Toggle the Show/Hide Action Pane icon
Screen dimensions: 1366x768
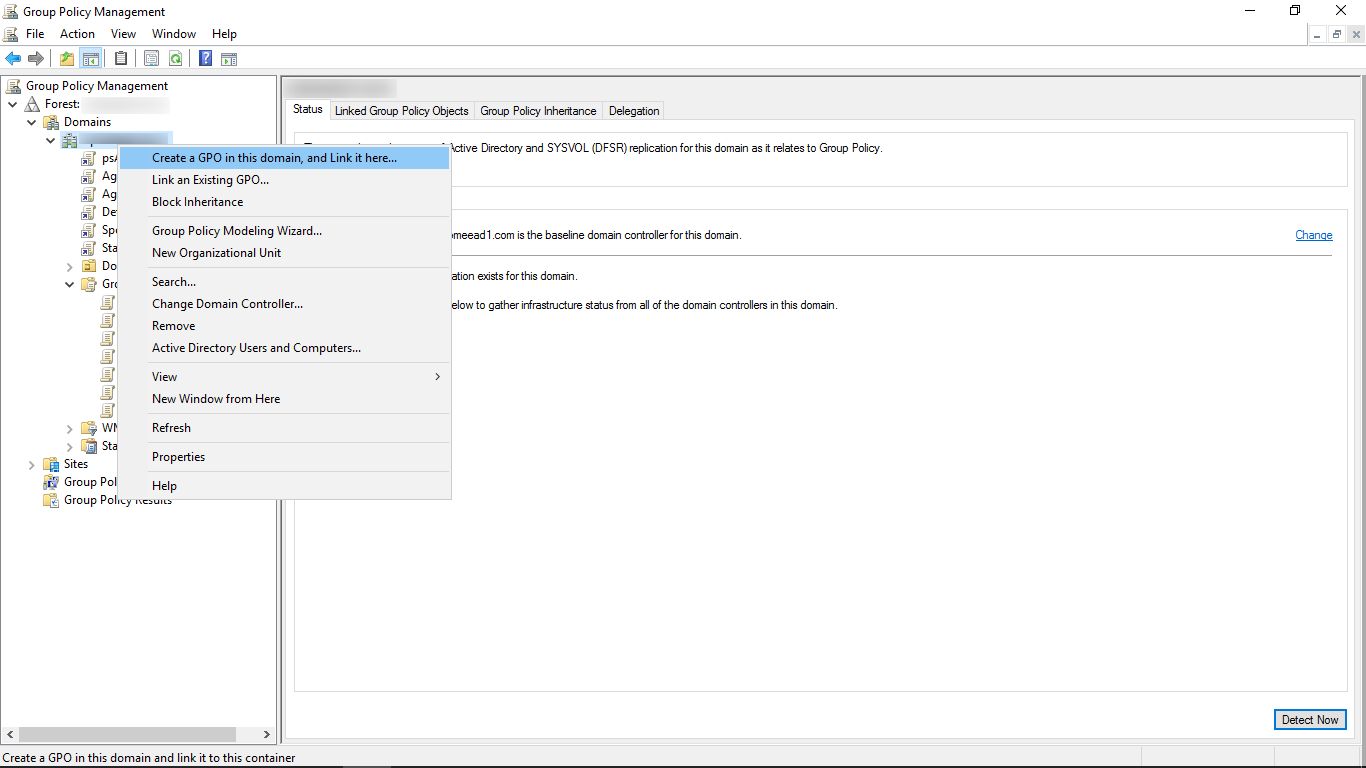click(x=229, y=58)
